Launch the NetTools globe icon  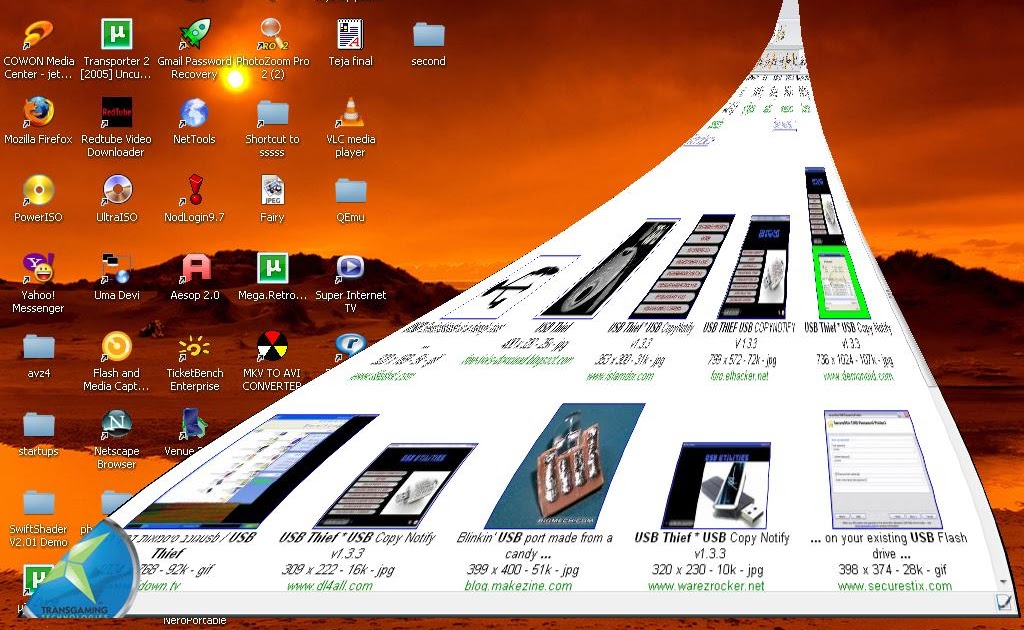[x=194, y=112]
